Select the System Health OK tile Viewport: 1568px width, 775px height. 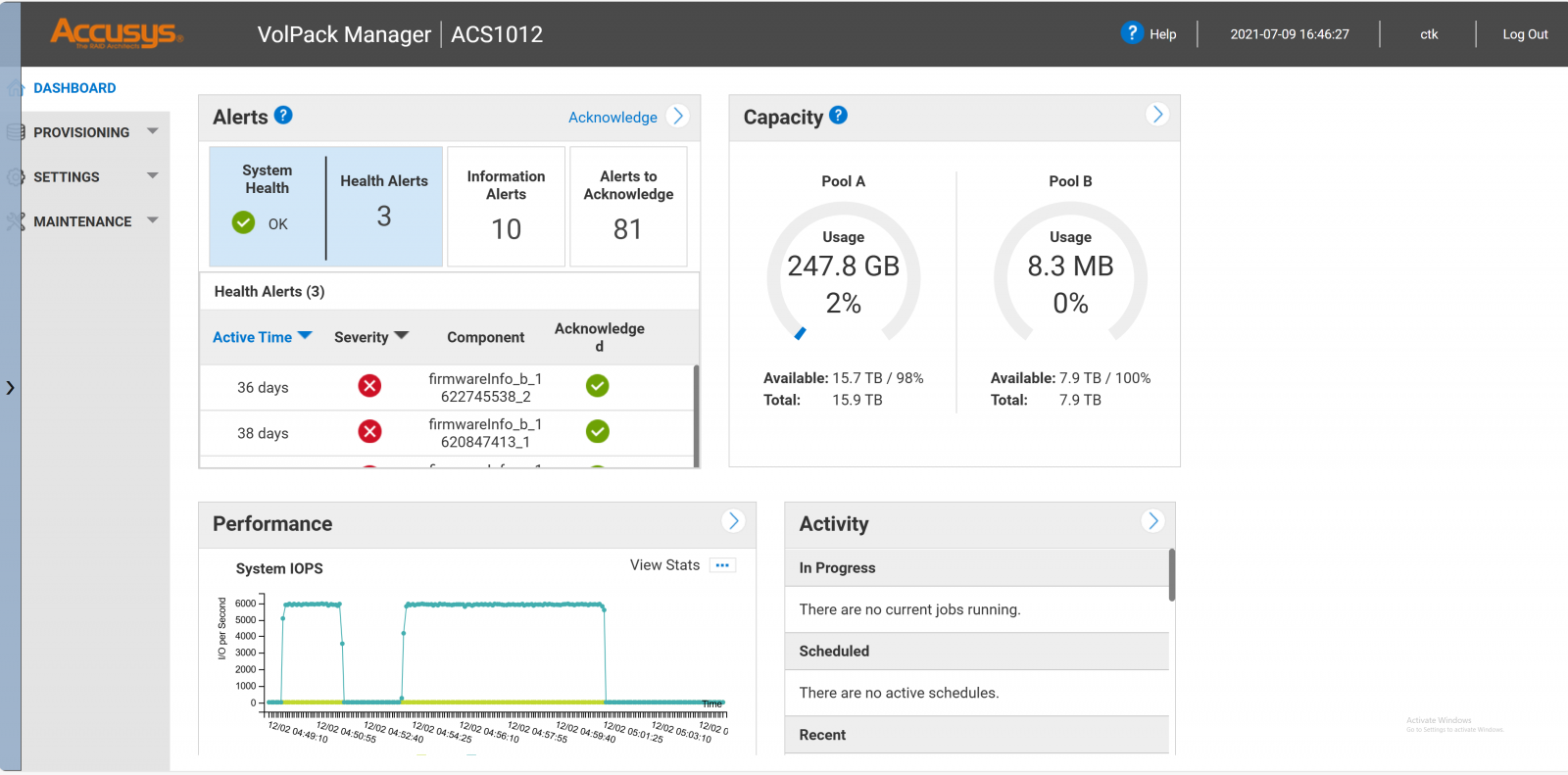[x=267, y=207]
